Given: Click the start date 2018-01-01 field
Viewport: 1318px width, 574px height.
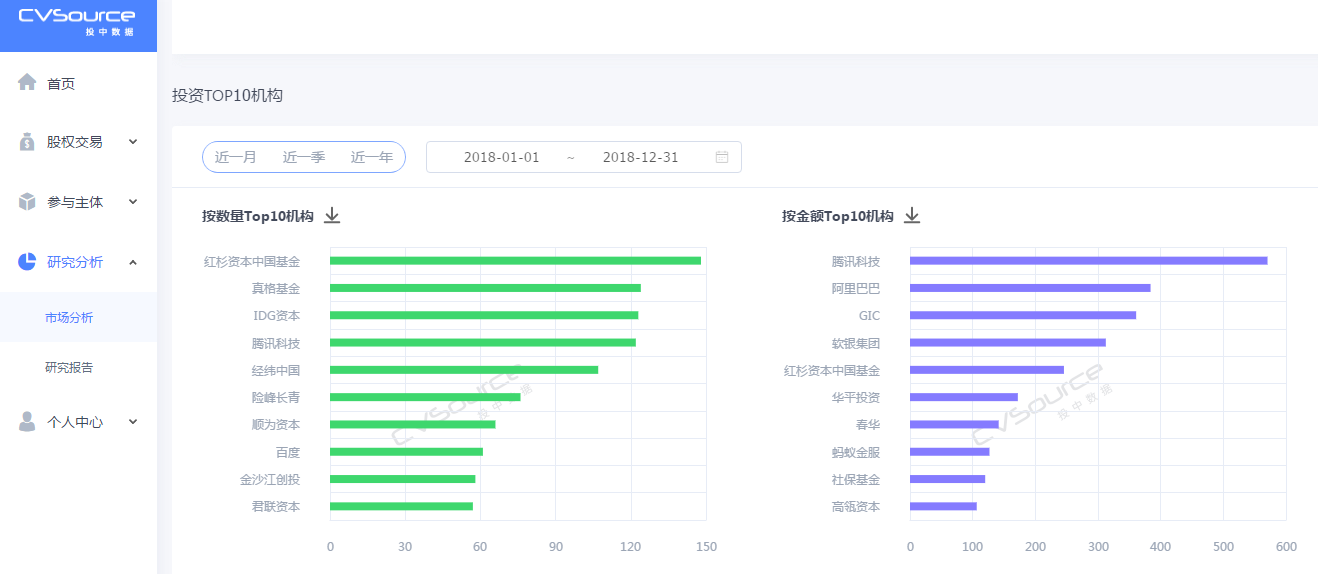Looking at the screenshot, I should click(x=501, y=157).
